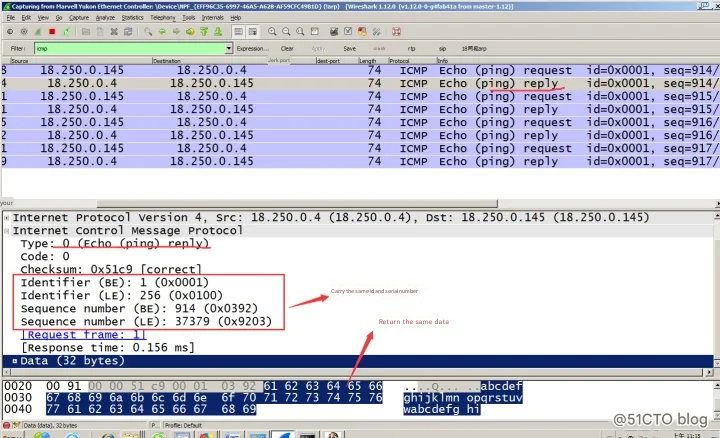Screen dimensions: 720x438
Task: Click the red expert info status icon
Action: 6,425
